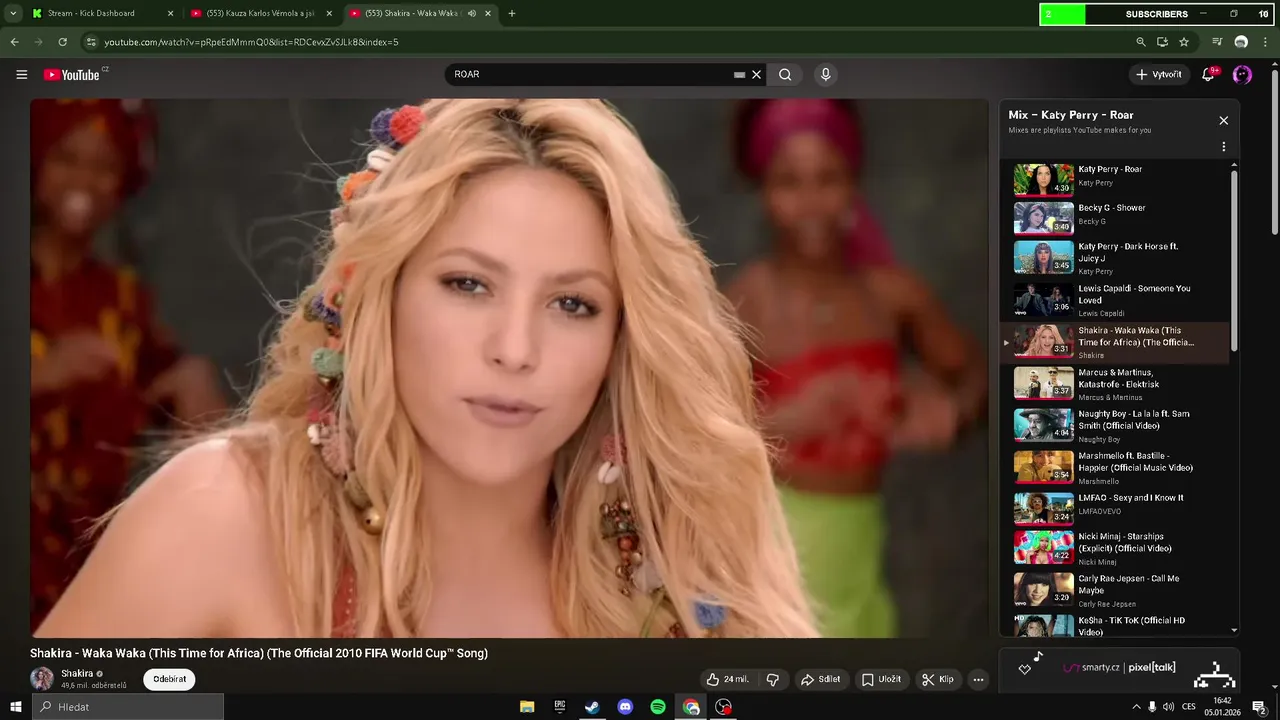The width and height of the screenshot is (1280, 720).
Task: Open the YouTube account avatar menu
Action: pyautogui.click(x=1242, y=74)
